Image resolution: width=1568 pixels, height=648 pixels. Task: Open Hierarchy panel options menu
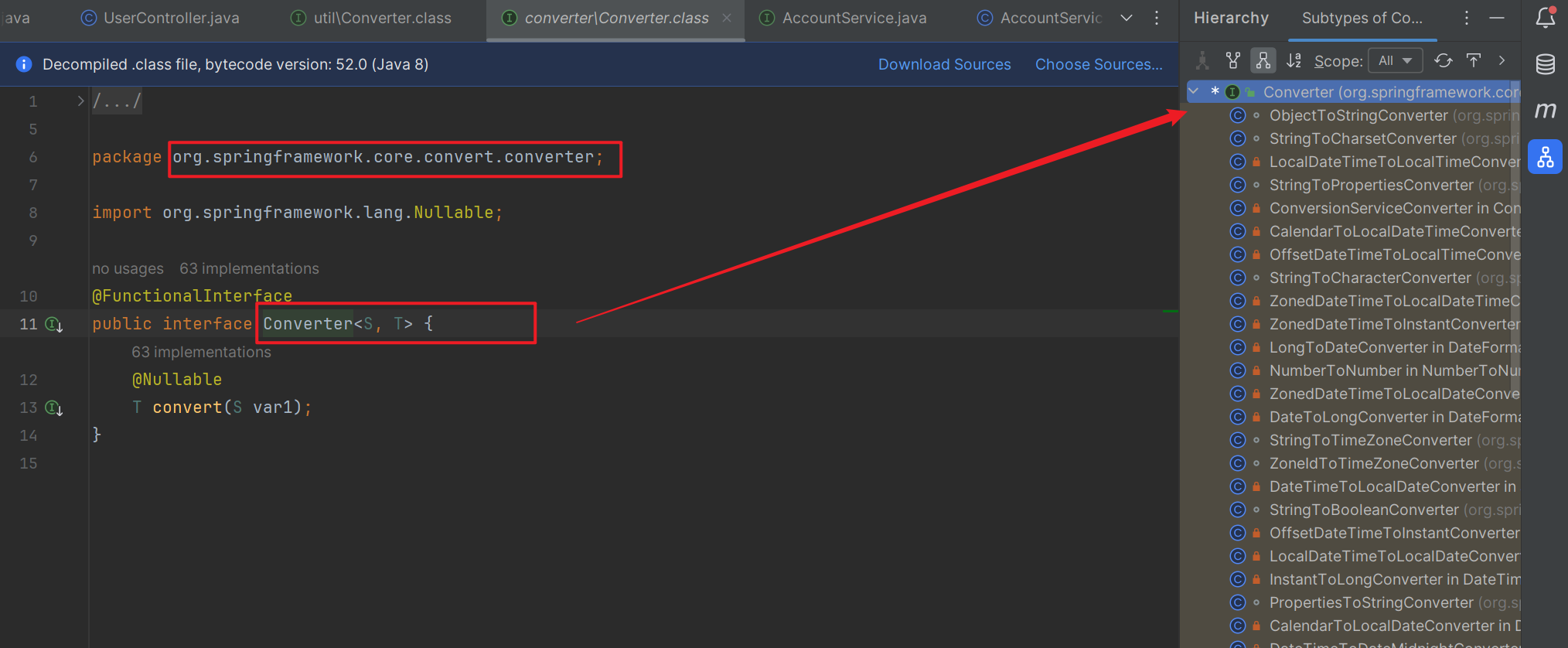[x=1467, y=18]
